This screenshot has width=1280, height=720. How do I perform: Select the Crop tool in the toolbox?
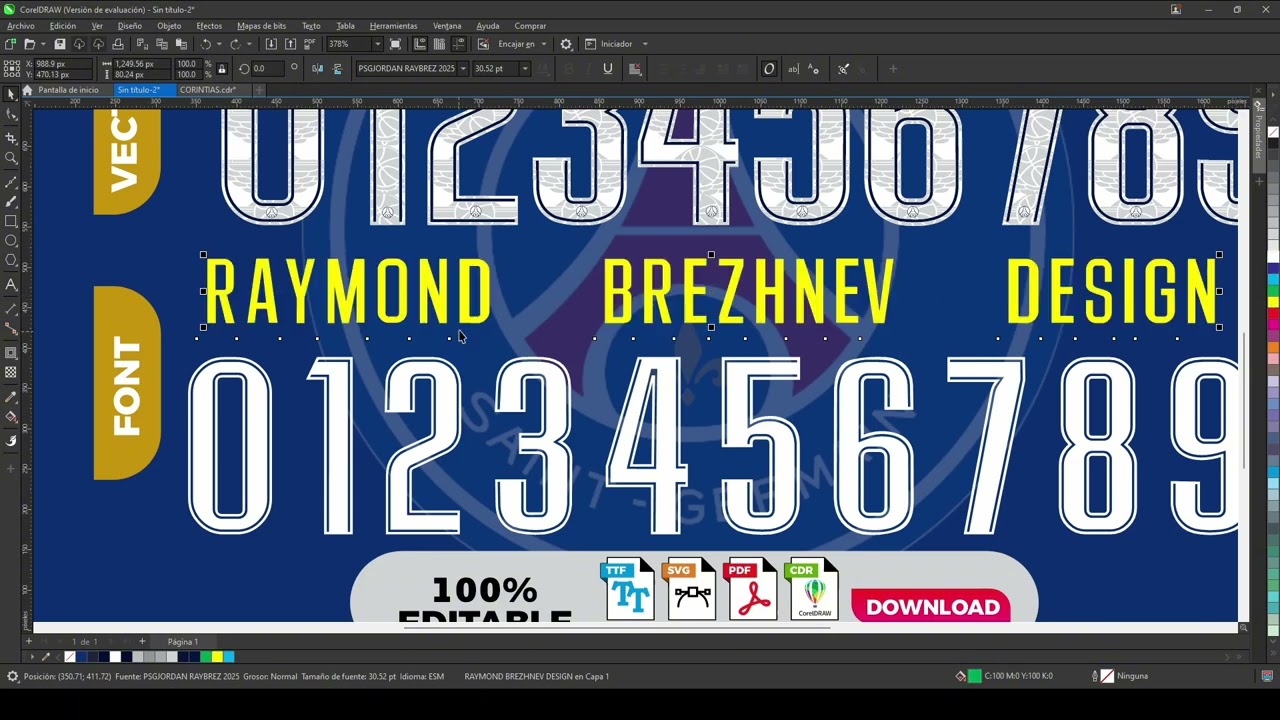[x=11, y=137]
